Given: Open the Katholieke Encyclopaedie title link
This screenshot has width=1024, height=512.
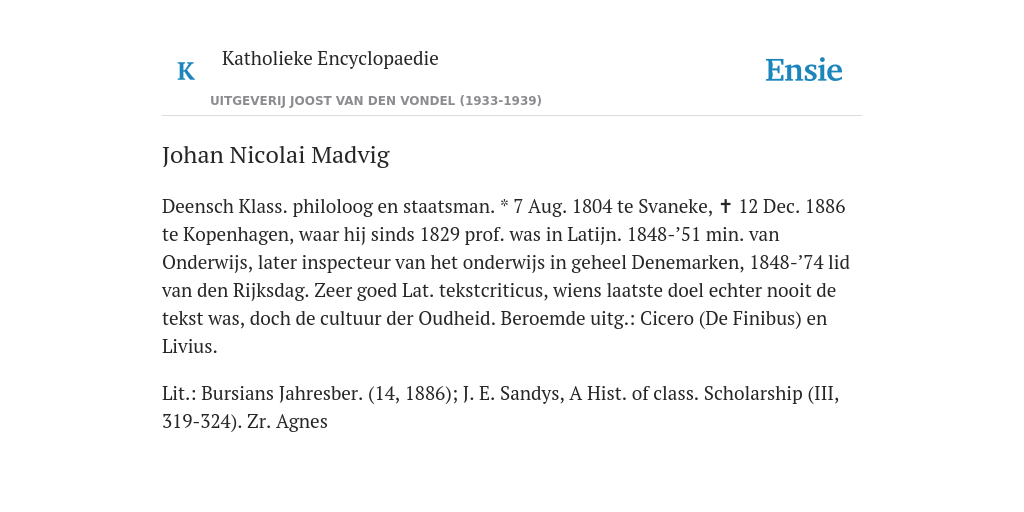Looking at the screenshot, I should 330,58.
